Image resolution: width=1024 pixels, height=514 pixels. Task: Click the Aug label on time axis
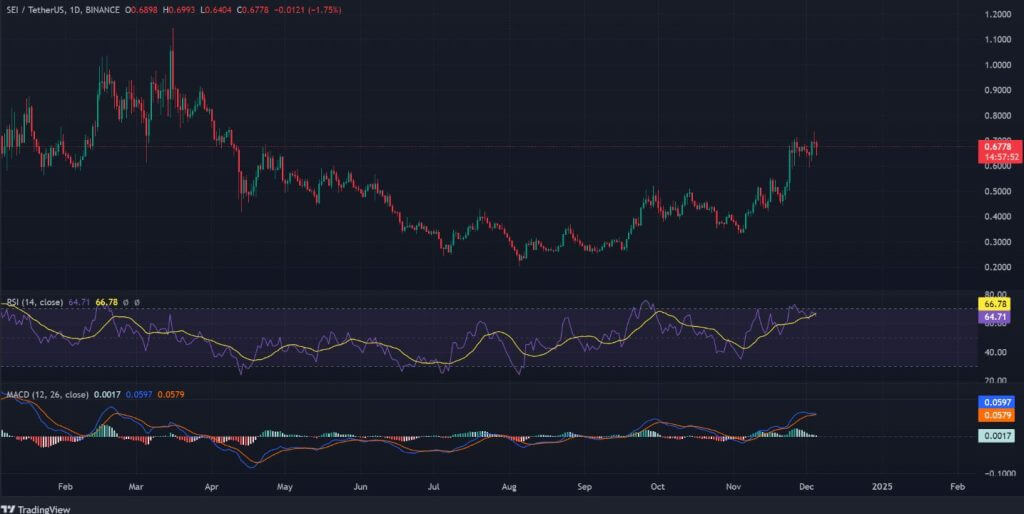click(509, 487)
